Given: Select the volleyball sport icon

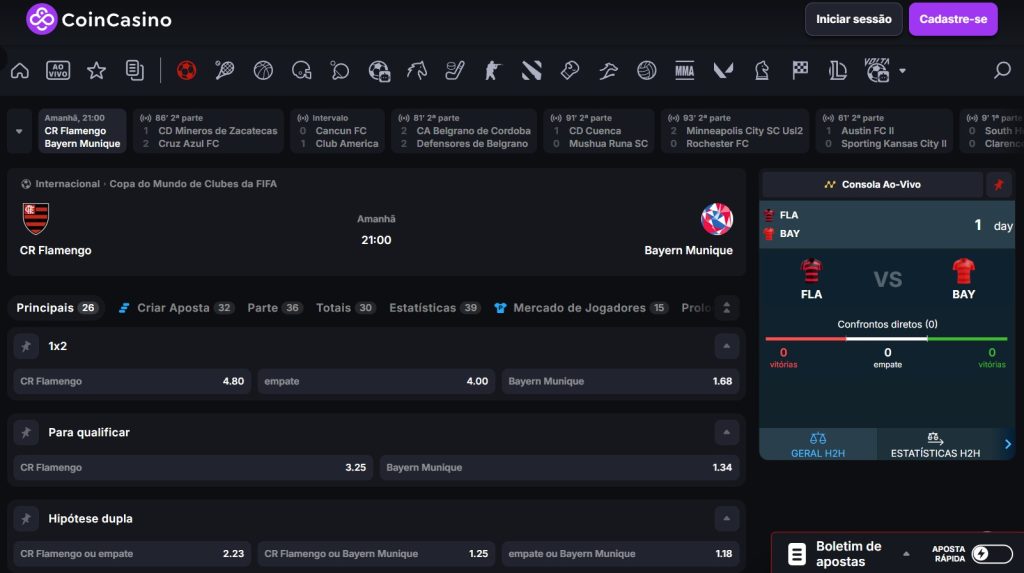Looking at the screenshot, I should [647, 70].
